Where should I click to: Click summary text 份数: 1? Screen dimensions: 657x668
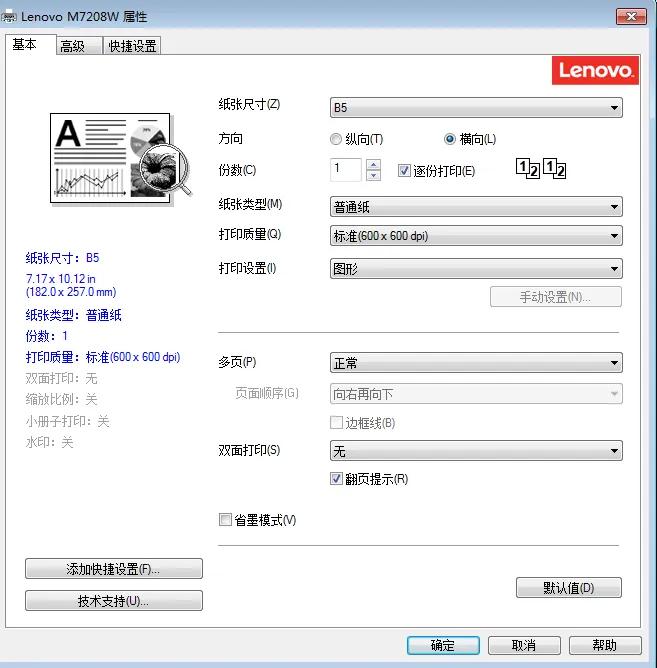click(46, 336)
